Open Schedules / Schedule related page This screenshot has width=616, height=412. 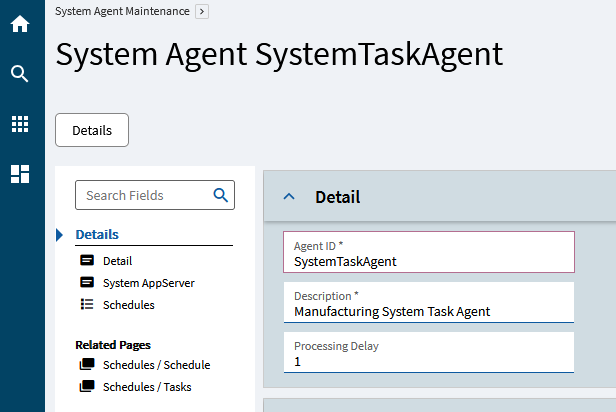(x=156, y=365)
